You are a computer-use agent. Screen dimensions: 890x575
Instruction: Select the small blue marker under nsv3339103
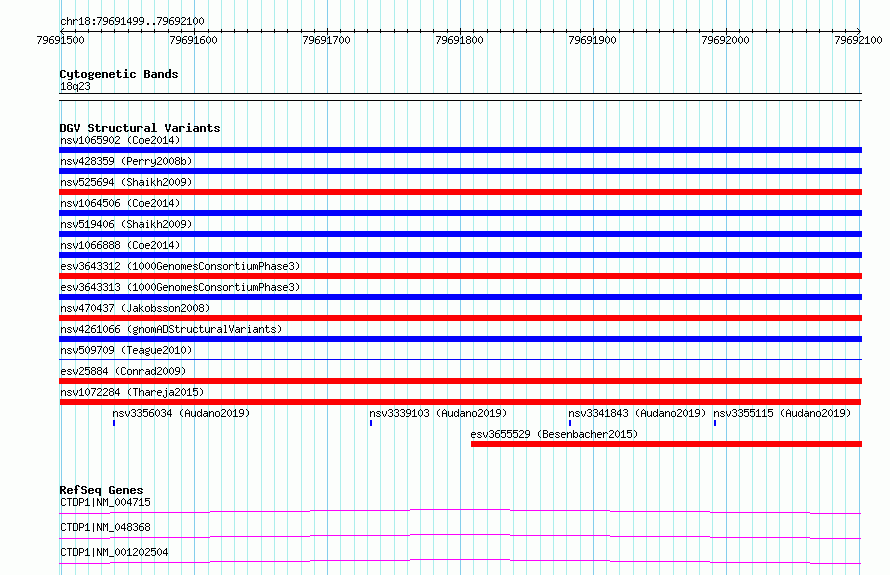point(371,423)
